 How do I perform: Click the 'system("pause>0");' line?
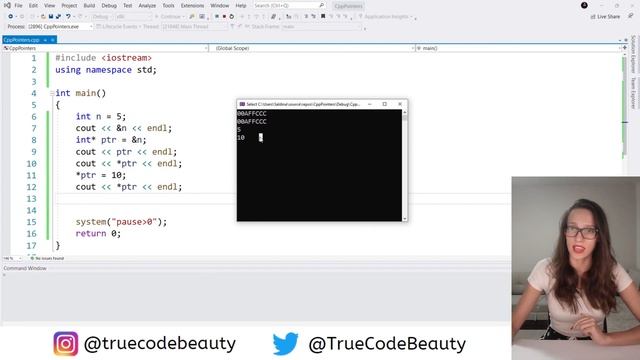121,222
